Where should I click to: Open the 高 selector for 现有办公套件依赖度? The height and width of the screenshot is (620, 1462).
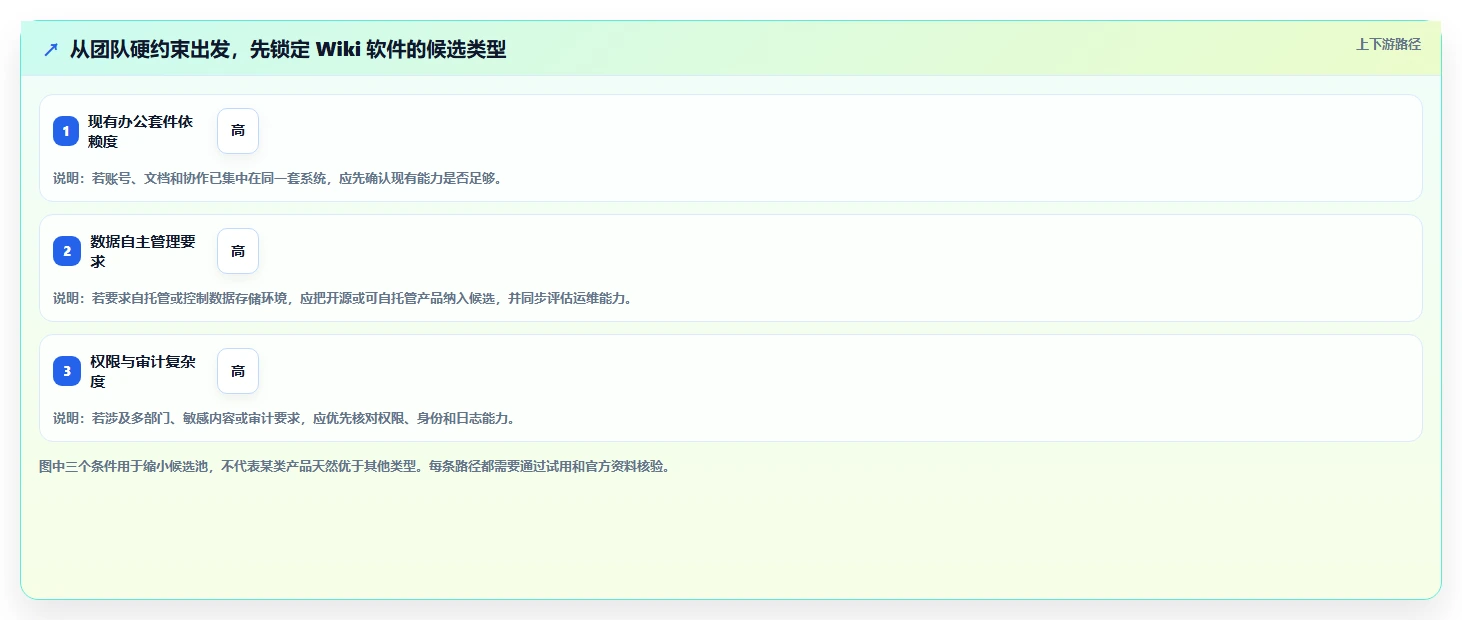(x=238, y=131)
